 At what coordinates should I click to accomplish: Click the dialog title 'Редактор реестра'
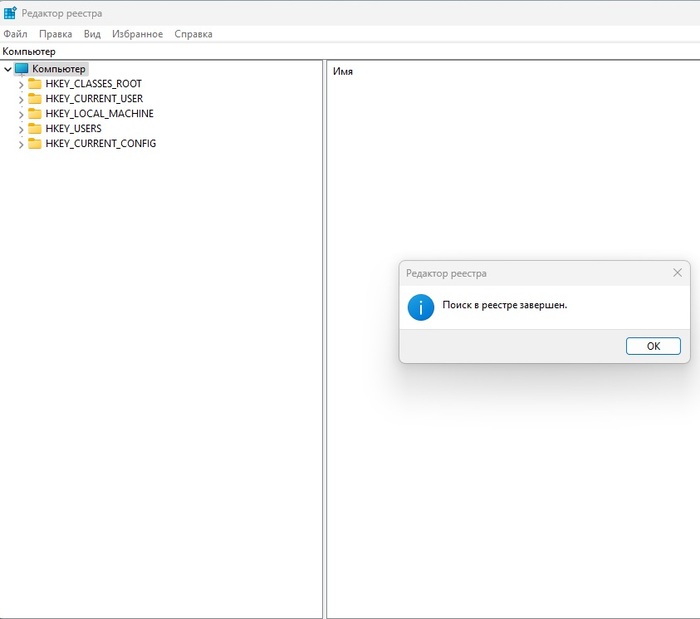click(x=446, y=273)
